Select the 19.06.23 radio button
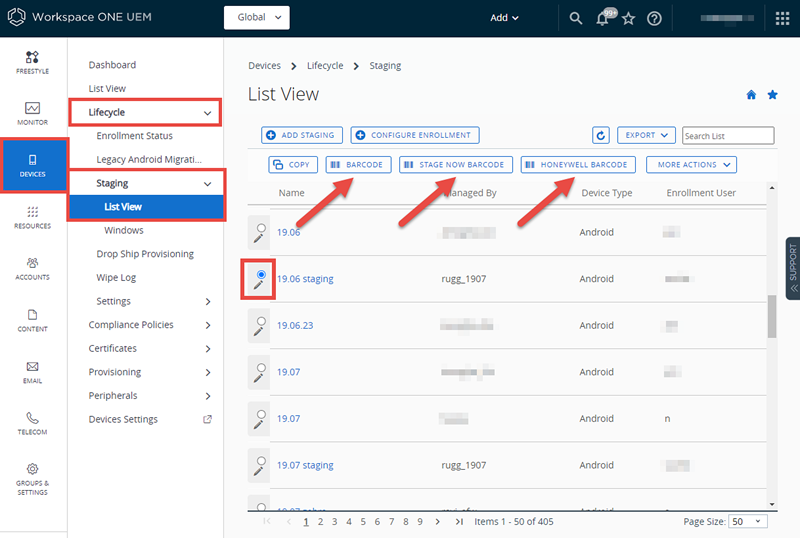Screen dimensions: 800x538 [x=261, y=321]
